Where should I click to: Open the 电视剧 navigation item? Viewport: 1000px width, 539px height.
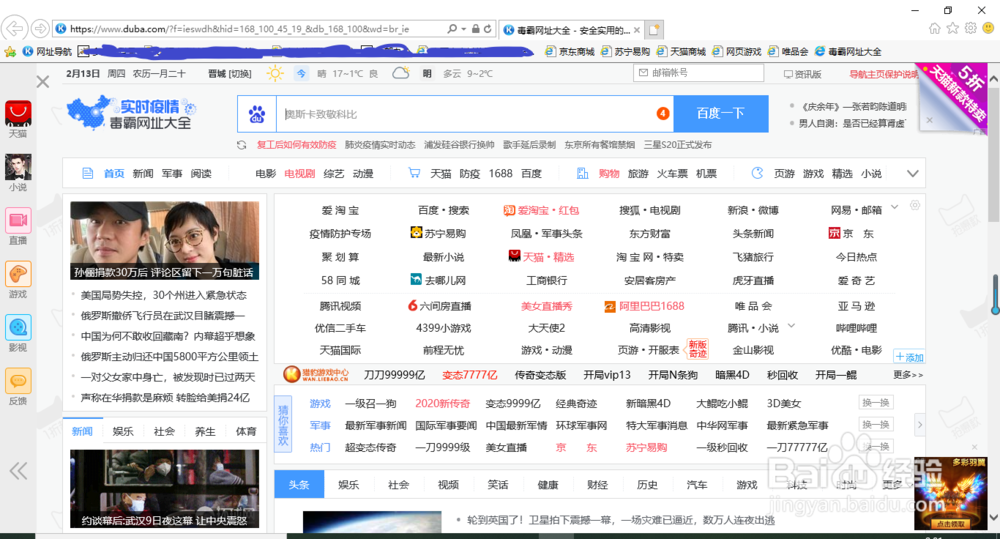pos(300,174)
